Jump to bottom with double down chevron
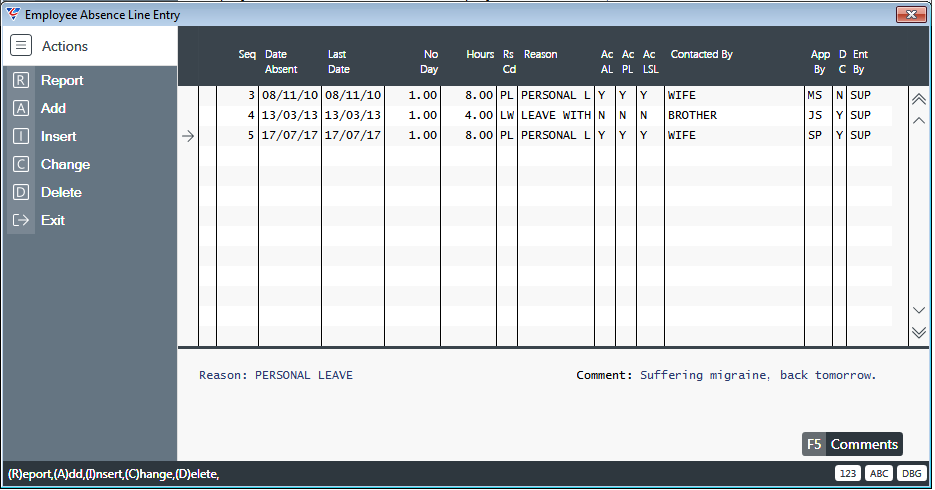 (919, 332)
